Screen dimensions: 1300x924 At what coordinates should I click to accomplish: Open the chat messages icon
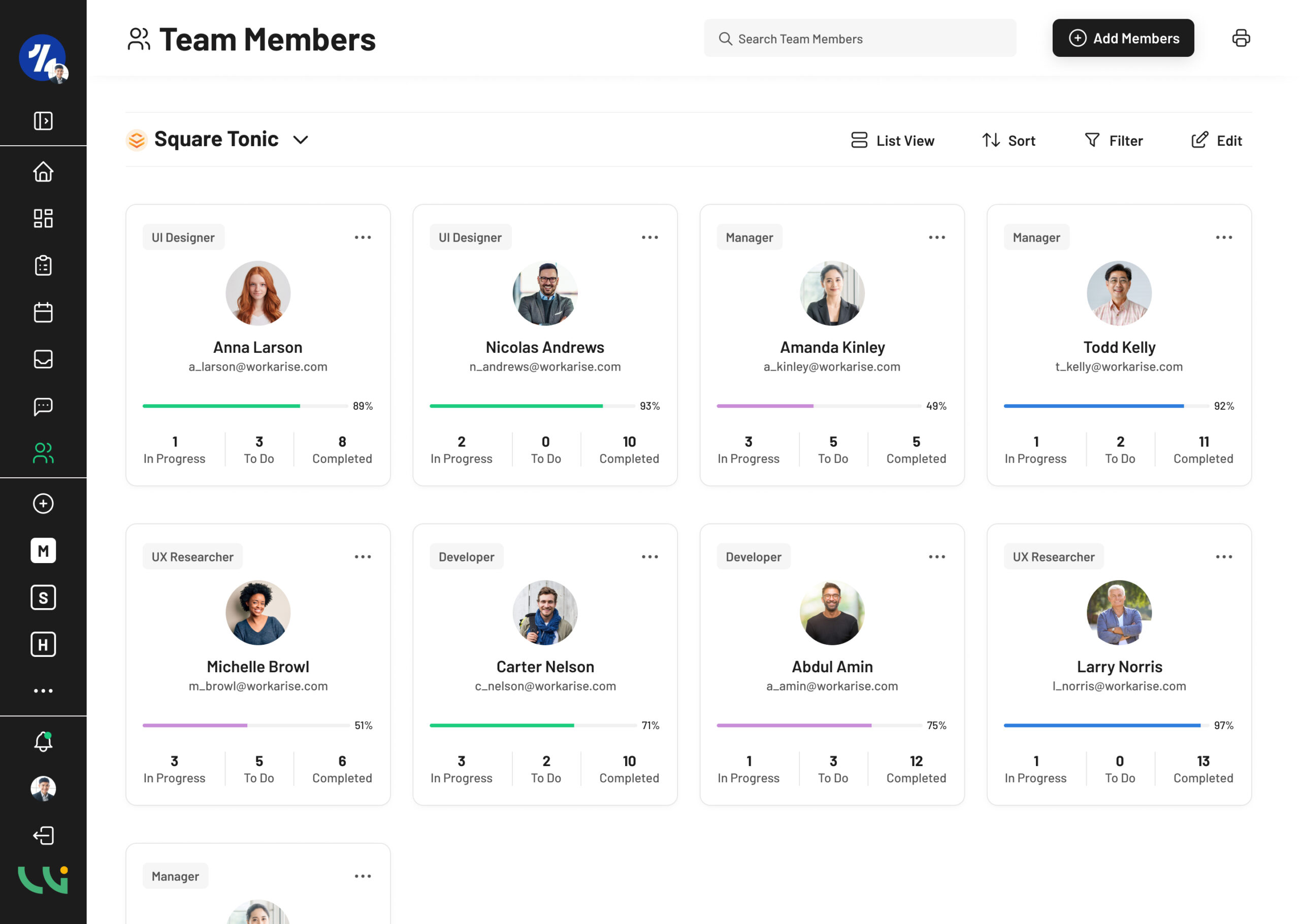[x=43, y=406]
